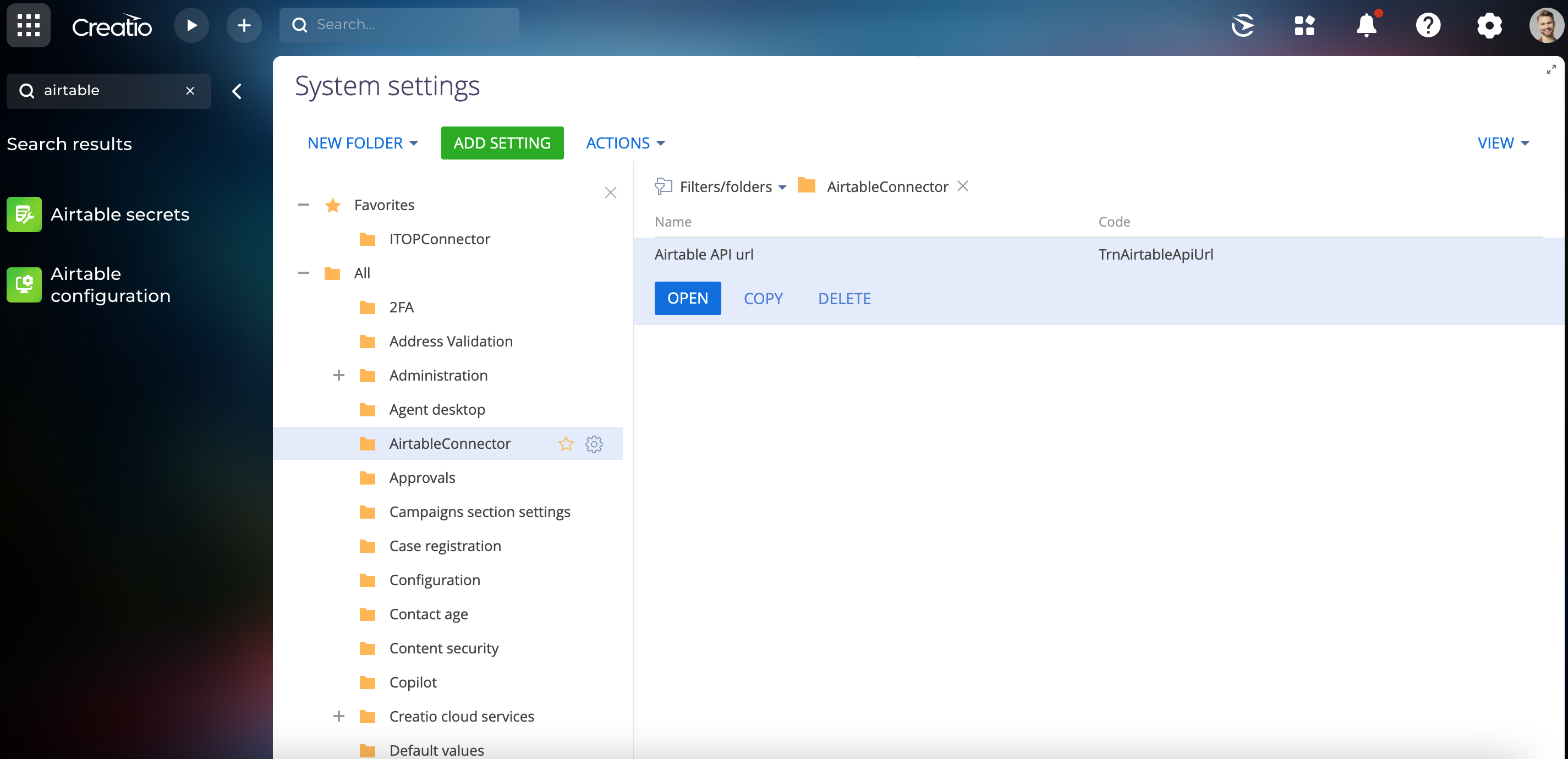Open the app launcher grid icon
The image size is (1568, 759).
[x=28, y=25]
